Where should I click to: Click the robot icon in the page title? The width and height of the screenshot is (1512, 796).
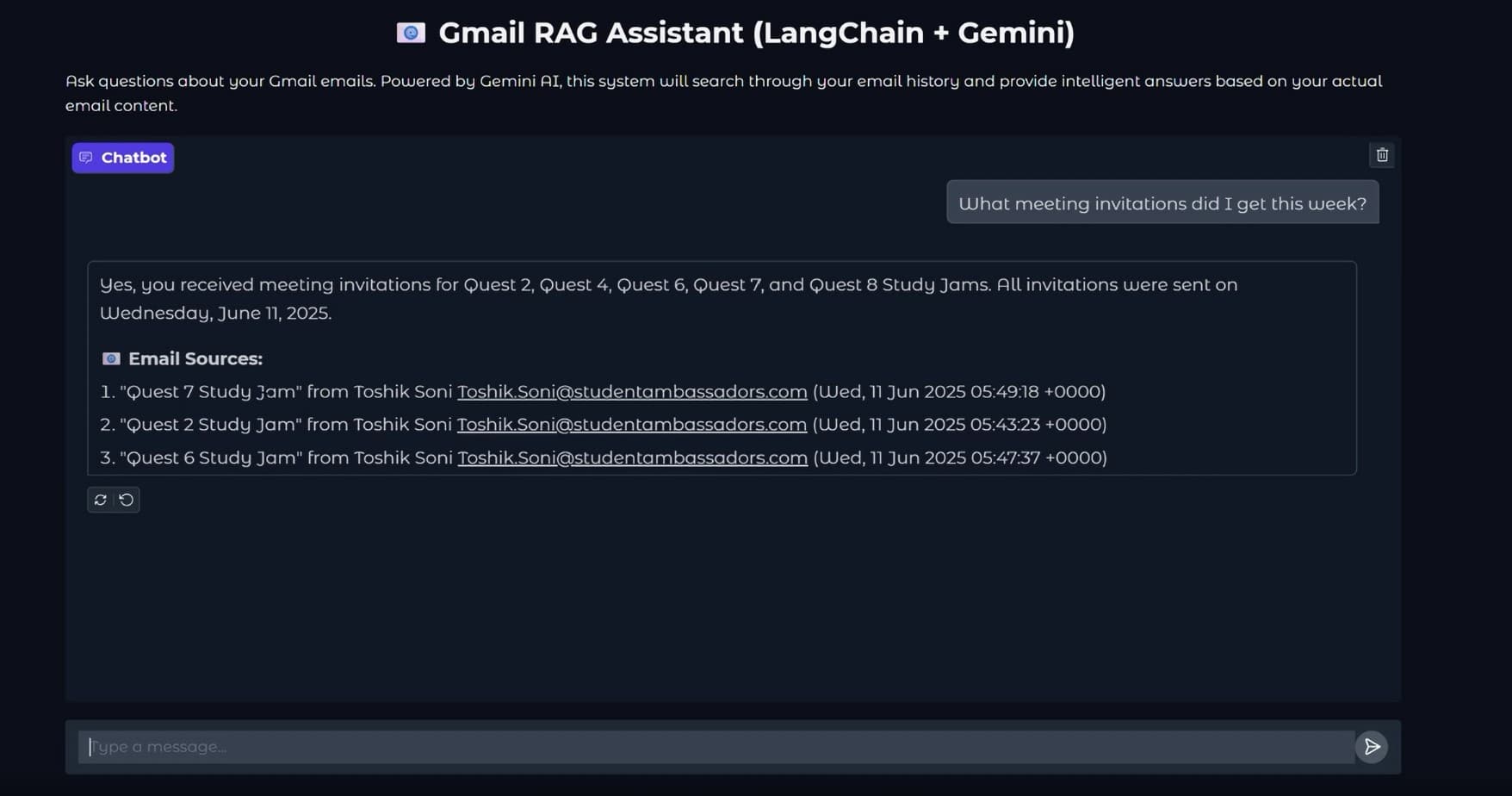[x=410, y=32]
